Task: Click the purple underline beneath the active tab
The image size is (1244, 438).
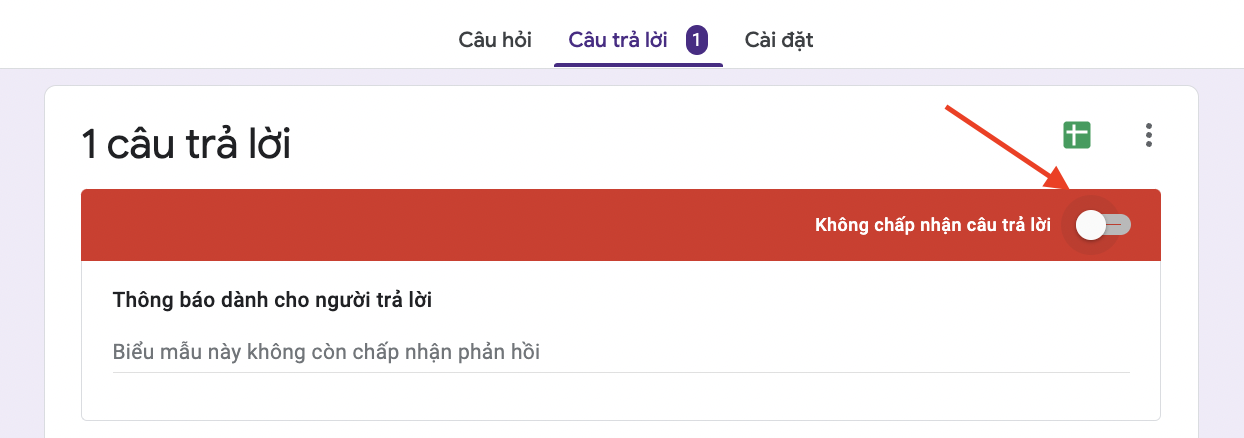Action: click(x=638, y=65)
